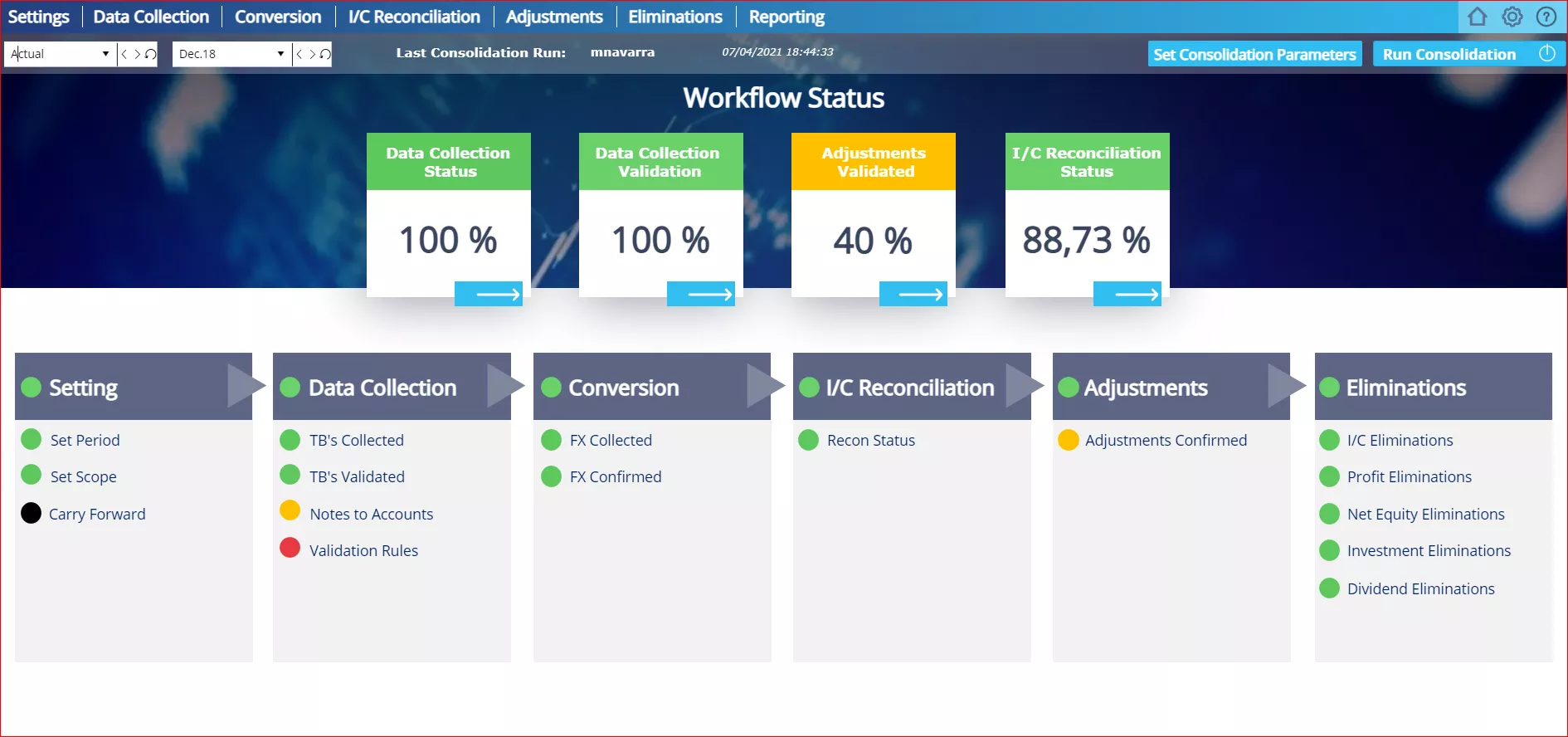Open the Adjustments menu
The image size is (1568, 737).
tap(554, 17)
